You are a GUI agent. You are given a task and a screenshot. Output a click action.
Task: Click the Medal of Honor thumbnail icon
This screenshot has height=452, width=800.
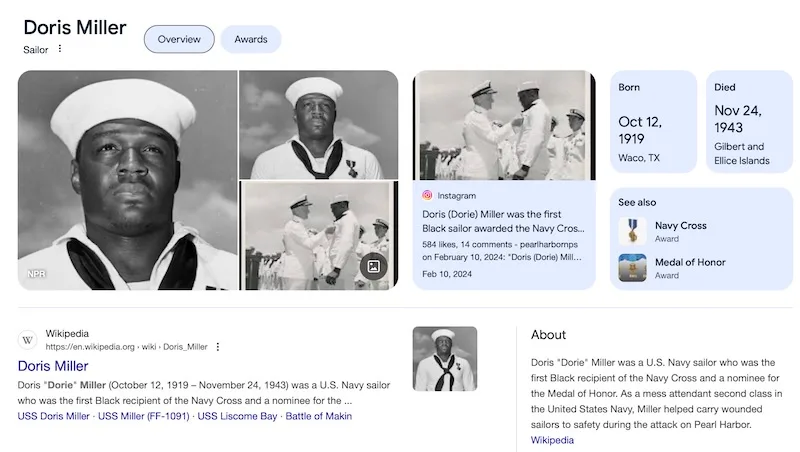coord(632,268)
